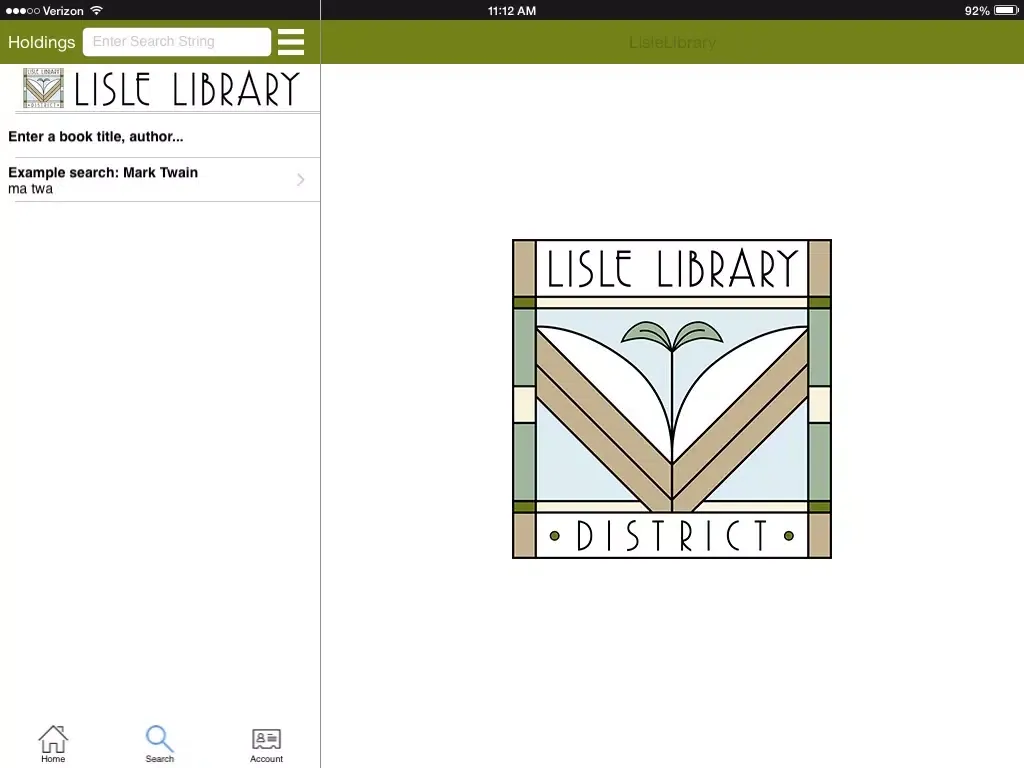Screen dimensions: 1024x768
Task: Tap the Search magnifier tab
Action: pos(159,744)
